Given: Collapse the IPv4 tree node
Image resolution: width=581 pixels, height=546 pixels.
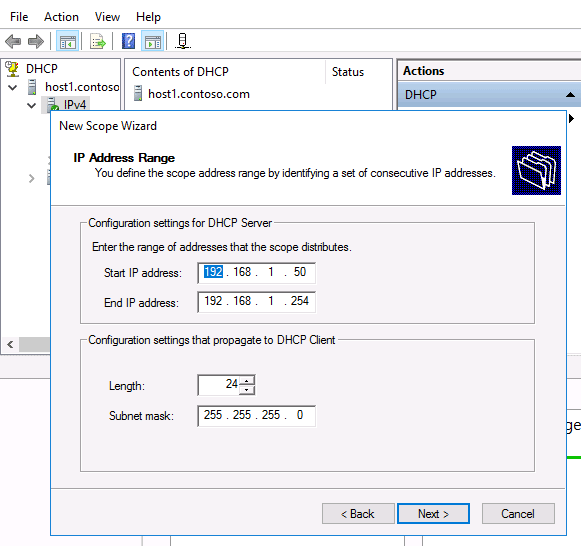Looking at the screenshot, I should [31, 106].
